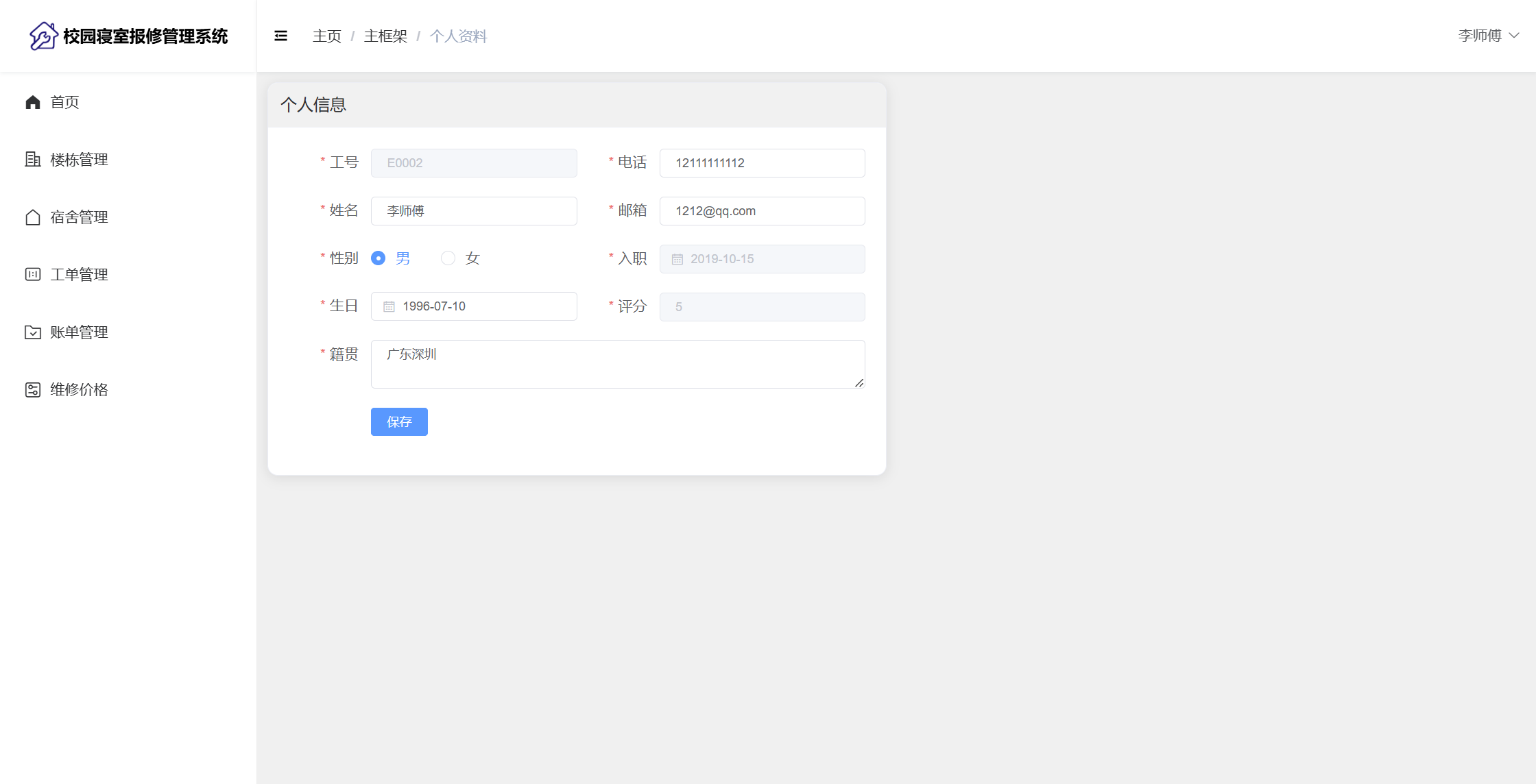Go to 主页 in breadcrumb

point(326,36)
